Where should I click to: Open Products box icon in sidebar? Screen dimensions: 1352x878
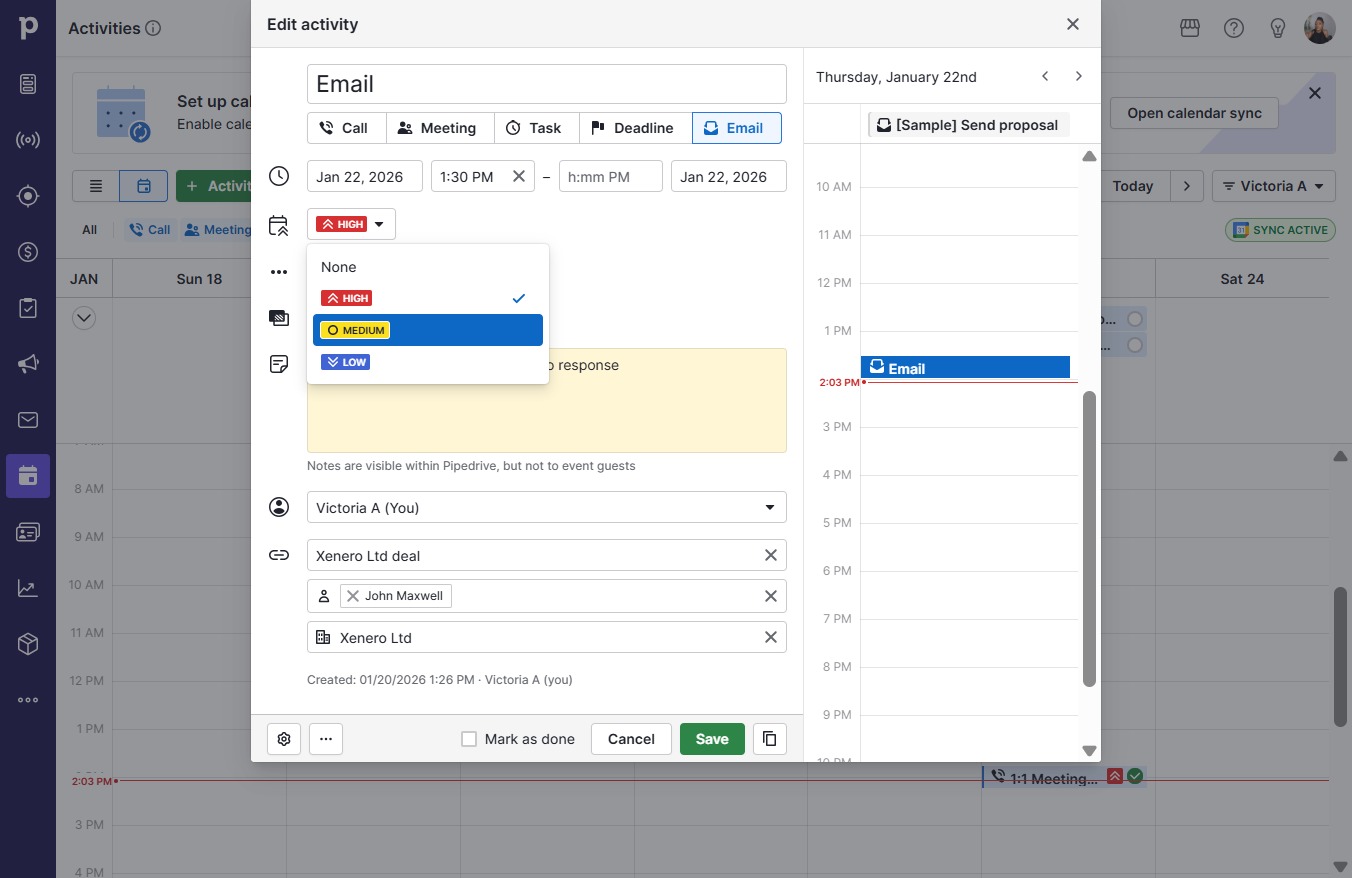(x=28, y=644)
